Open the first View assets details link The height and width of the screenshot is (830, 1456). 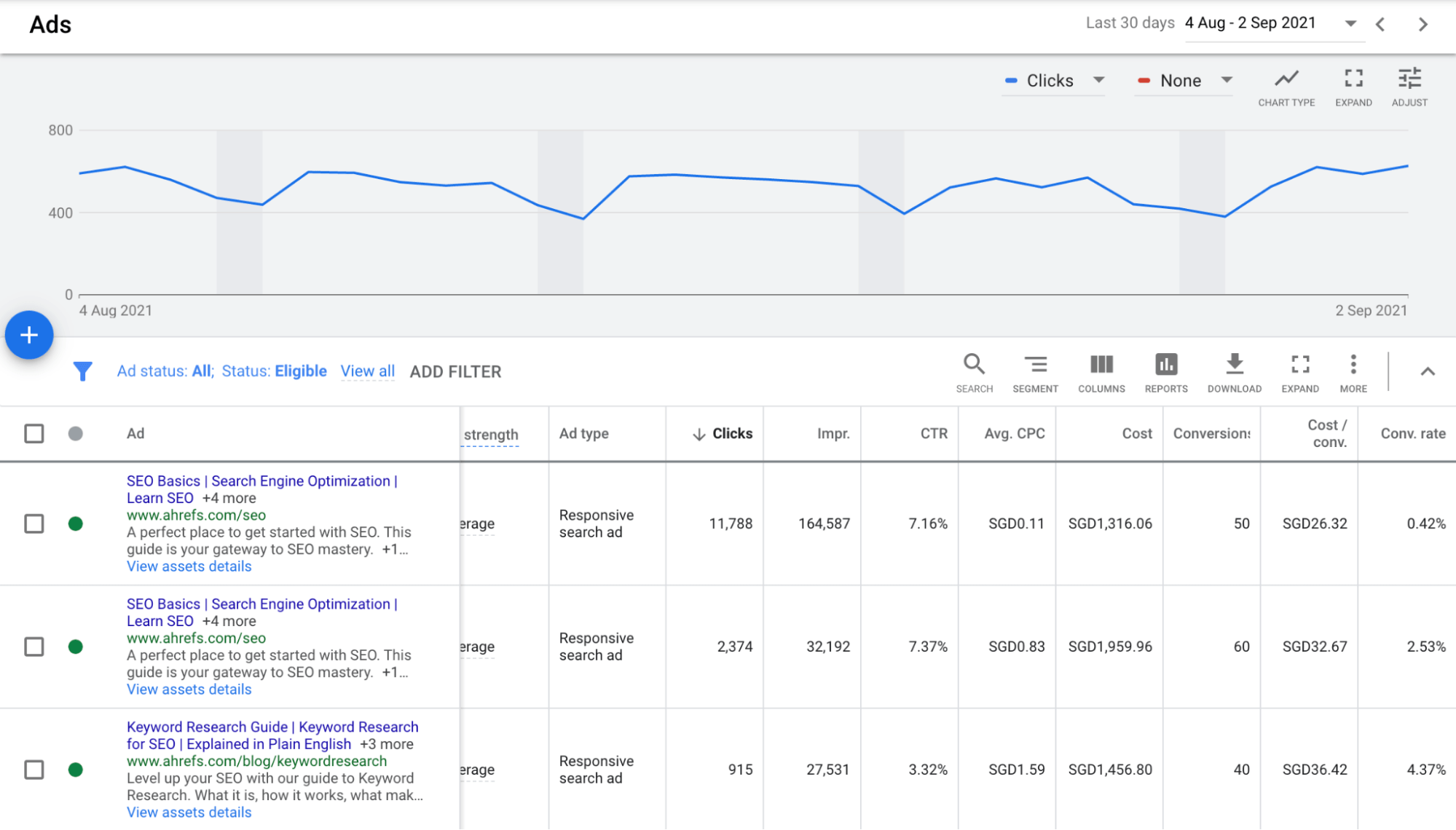[189, 566]
